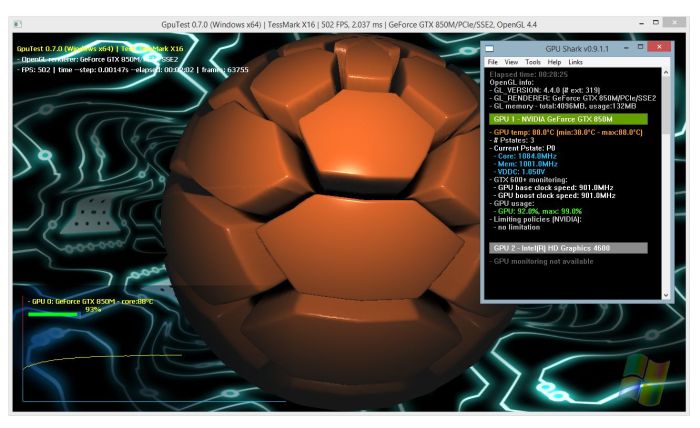
Task: Open the Links menu in GPU Shark
Action: (x=575, y=62)
